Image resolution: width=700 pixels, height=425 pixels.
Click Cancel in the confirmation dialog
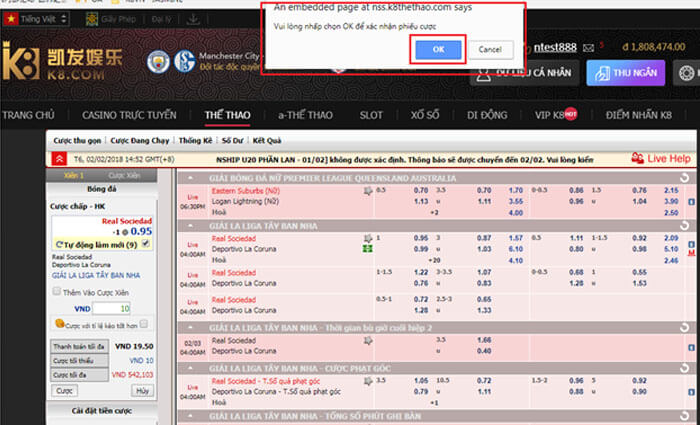[x=490, y=48]
